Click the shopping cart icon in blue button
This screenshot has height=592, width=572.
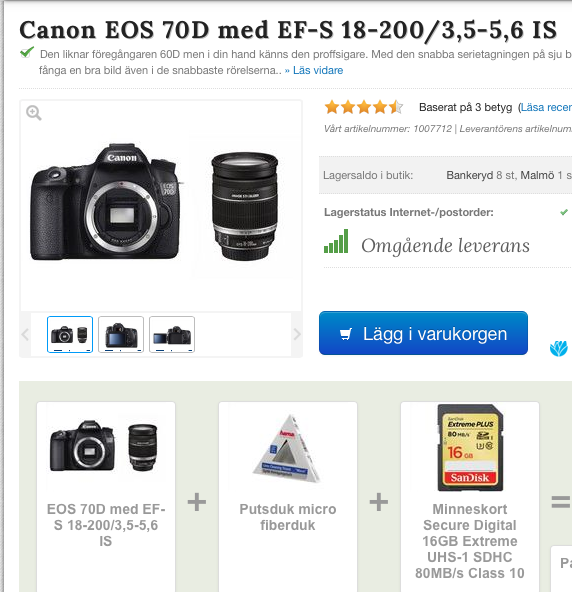click(x=346, y=334)
